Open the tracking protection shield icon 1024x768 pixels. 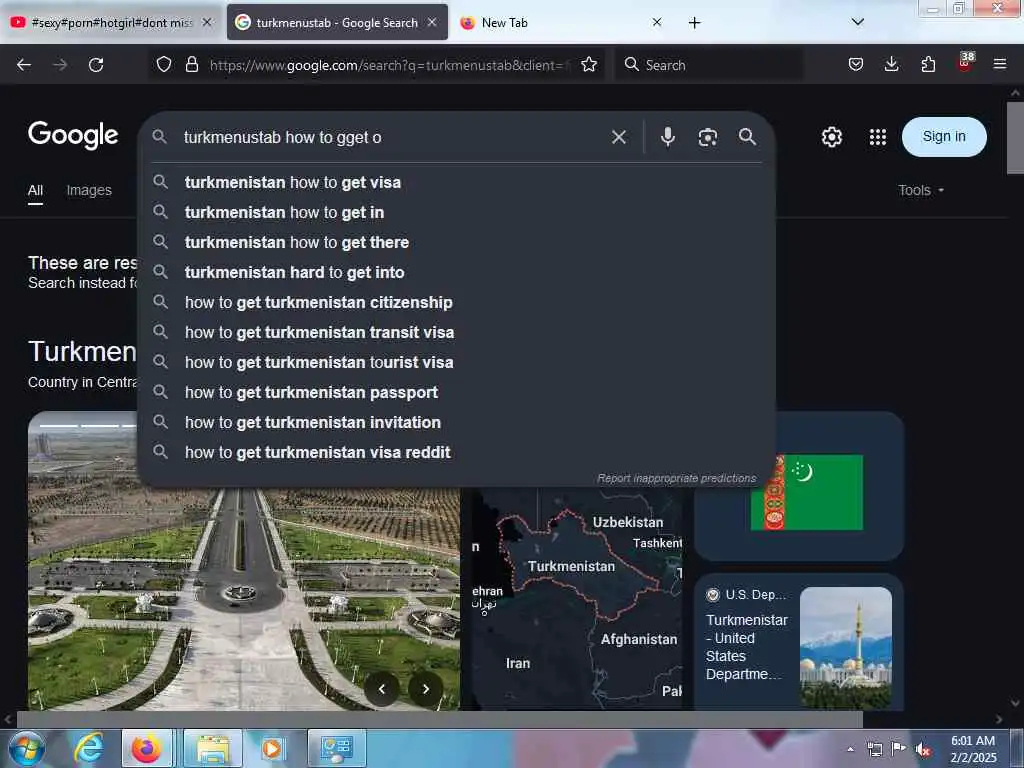tap(164, 64)
